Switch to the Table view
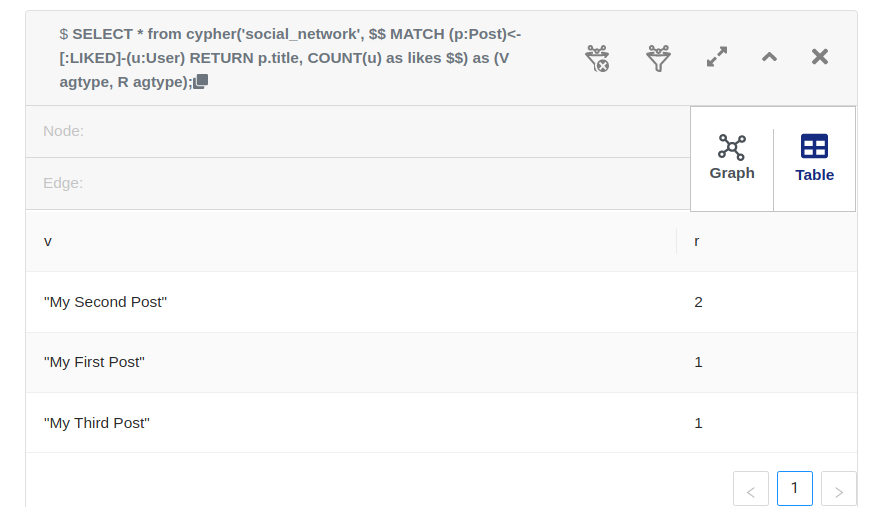 (x=814, y=159)
